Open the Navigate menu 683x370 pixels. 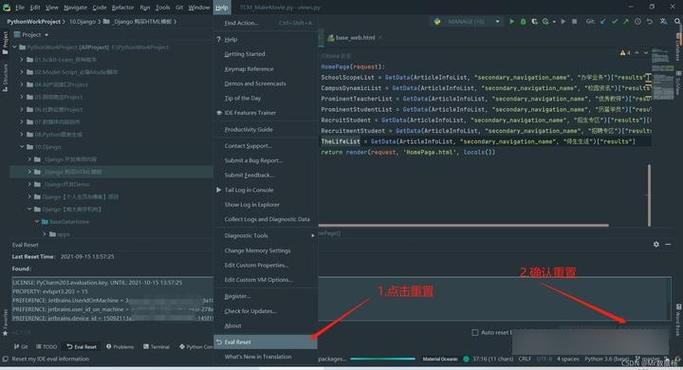[x=75, y=7]
